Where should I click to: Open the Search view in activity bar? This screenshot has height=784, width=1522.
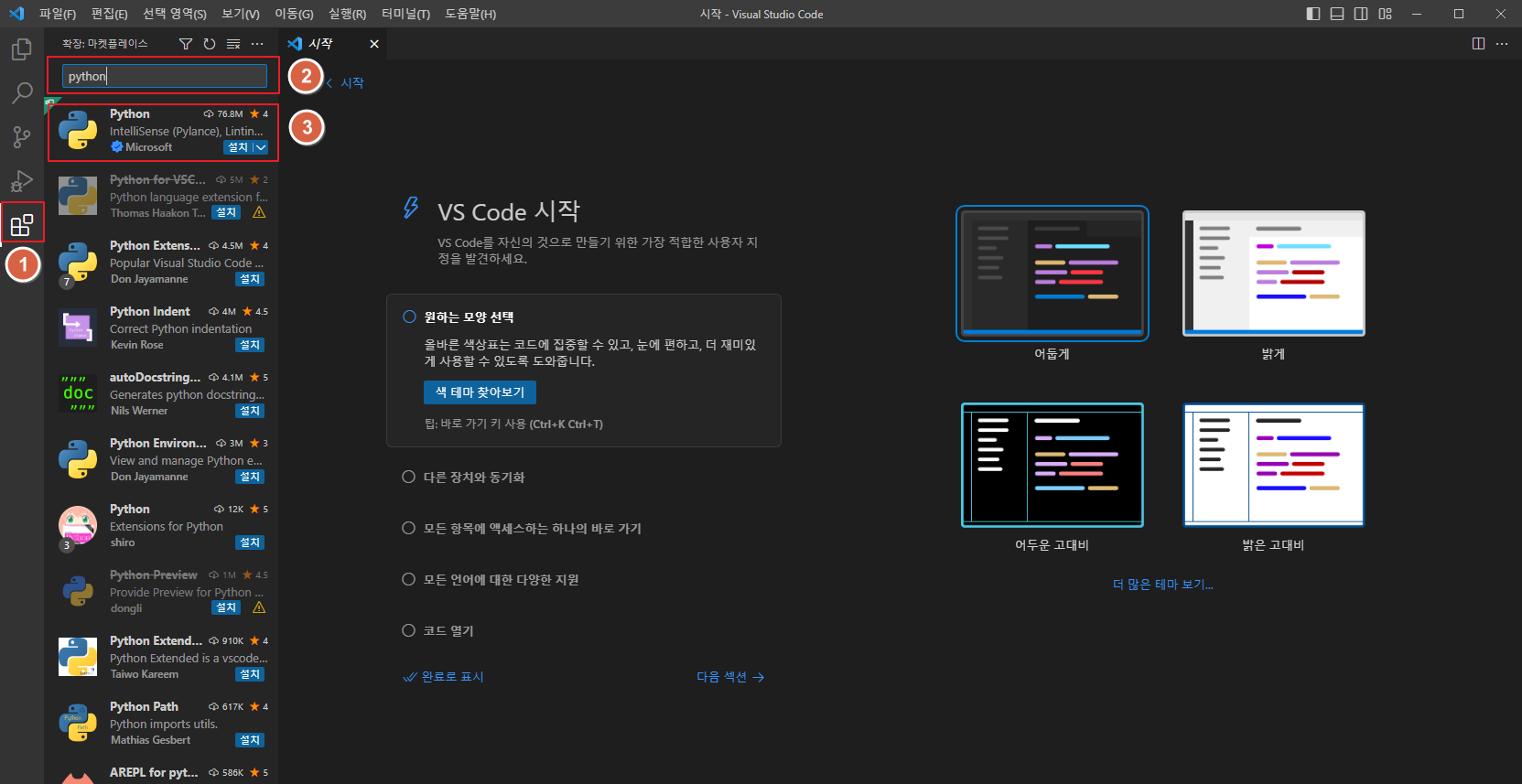pos(22,92)
